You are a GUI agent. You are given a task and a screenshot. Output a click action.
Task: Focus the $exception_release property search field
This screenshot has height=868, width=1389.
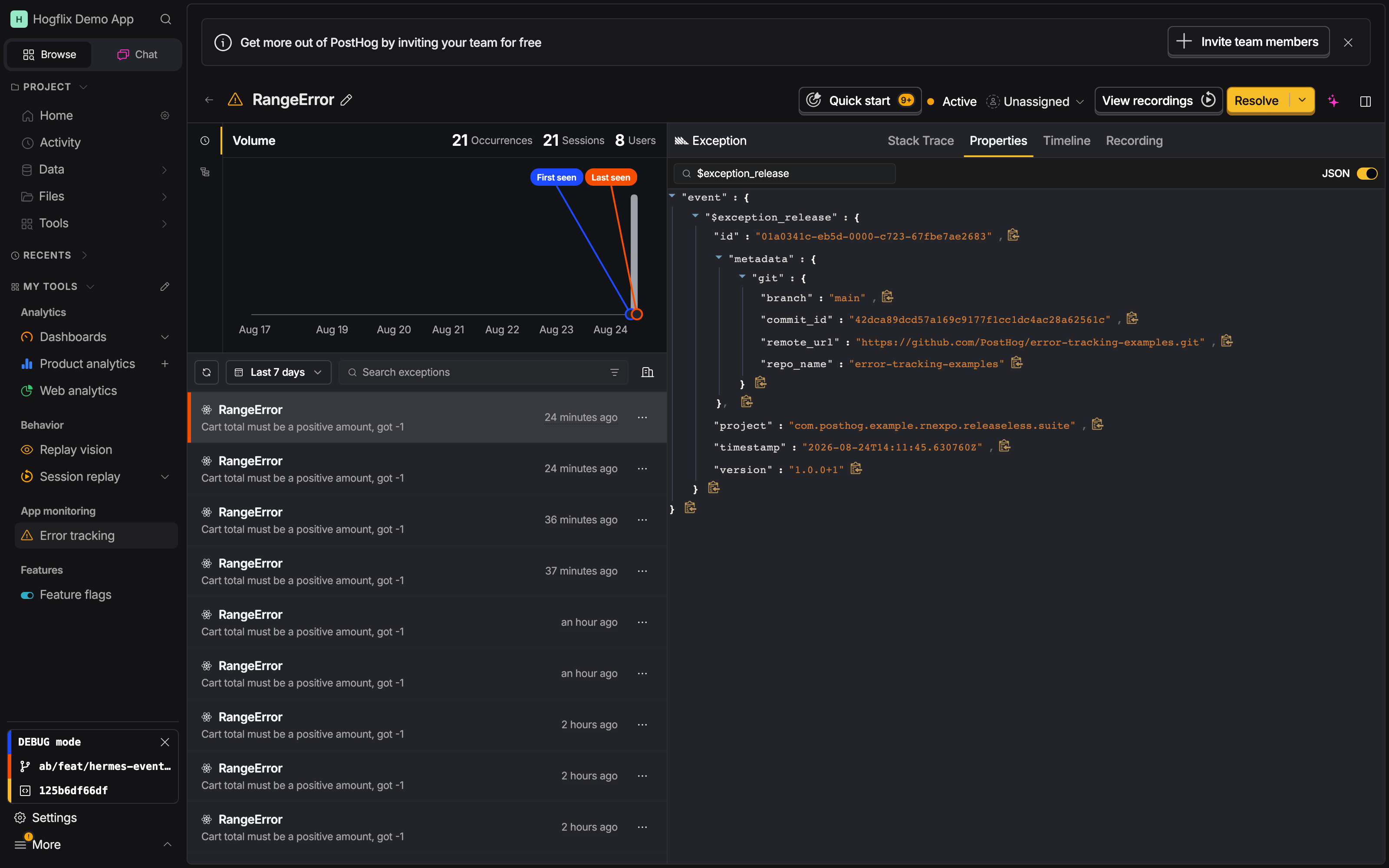785,173
